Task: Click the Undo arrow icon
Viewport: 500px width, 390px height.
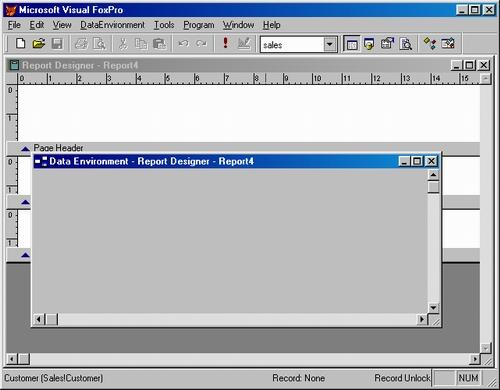Action: (x=183, y=44)
